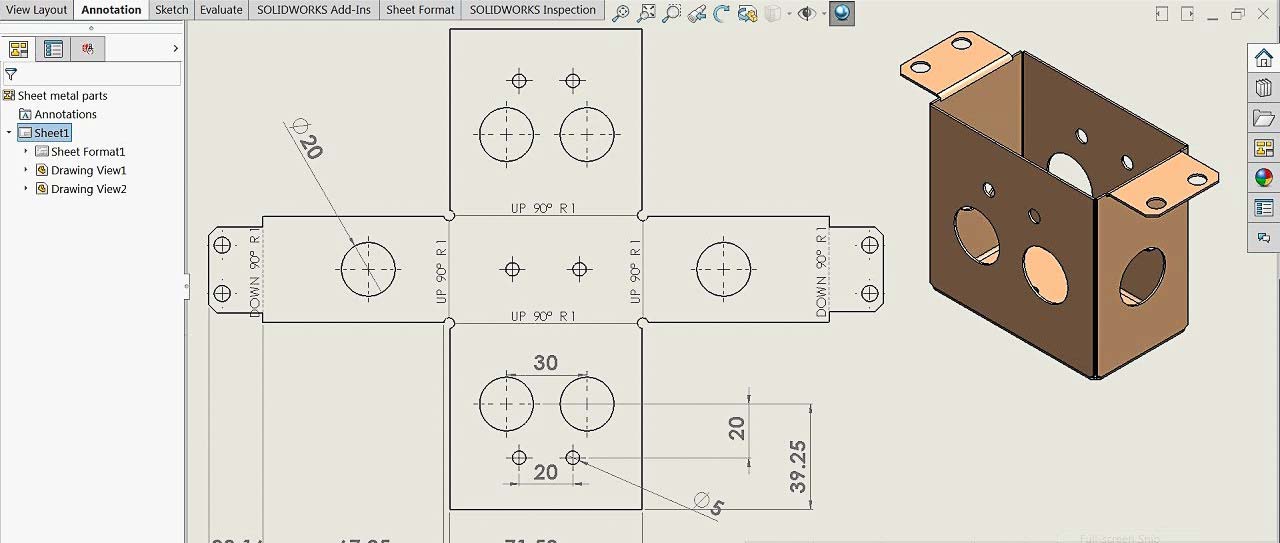
Task: Click the Zoom to Fit icon
Action: [x=621, y=13]
